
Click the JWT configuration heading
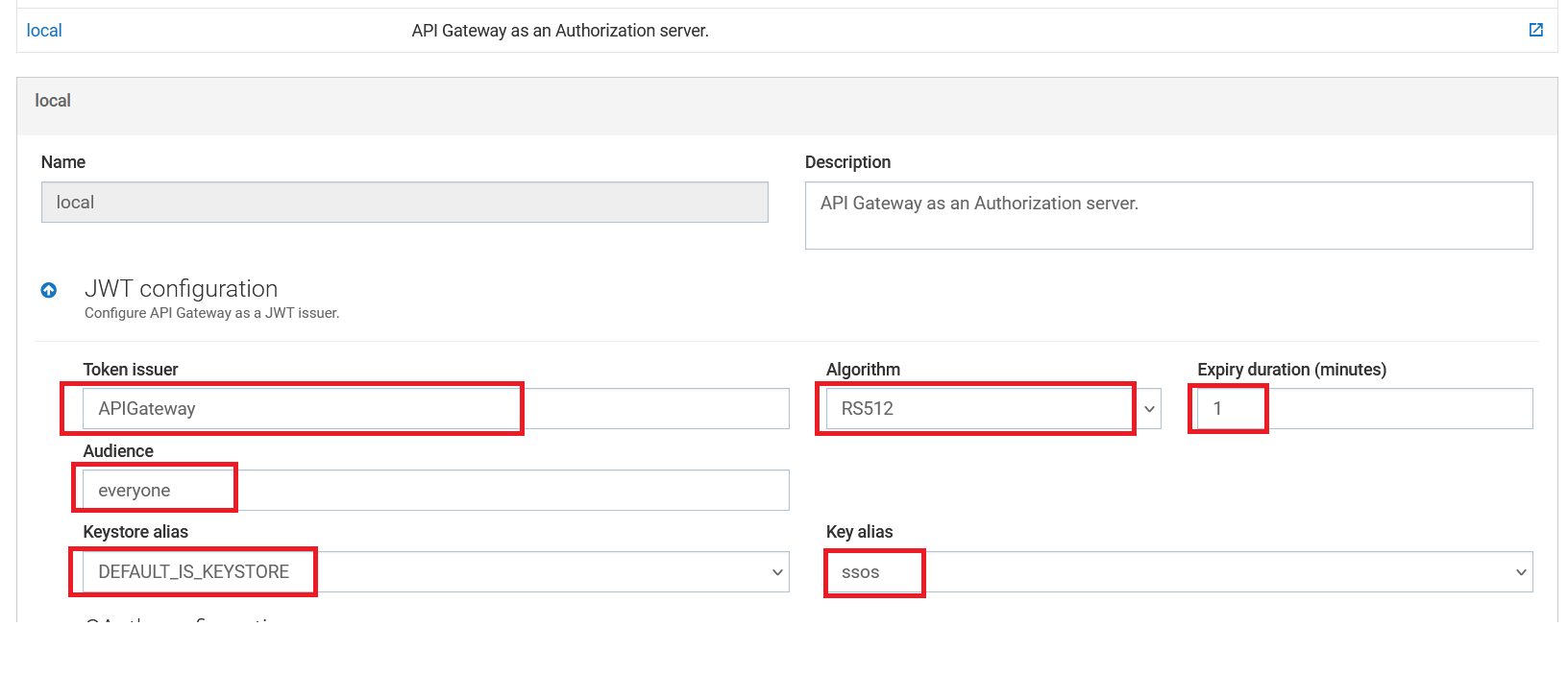click(x=181, y=289)
